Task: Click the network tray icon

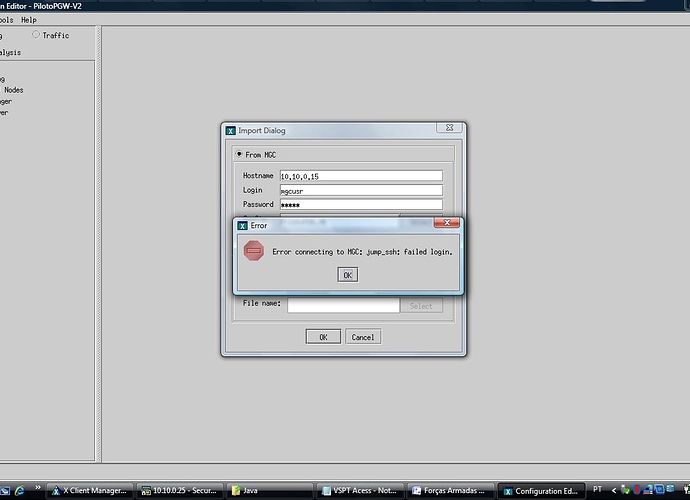Action: [x=648, y=489]
